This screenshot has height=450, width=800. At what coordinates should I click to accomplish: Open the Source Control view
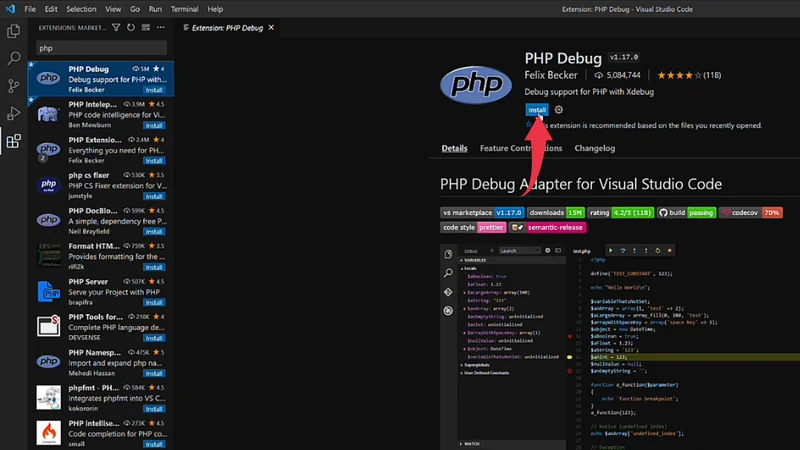14,86
